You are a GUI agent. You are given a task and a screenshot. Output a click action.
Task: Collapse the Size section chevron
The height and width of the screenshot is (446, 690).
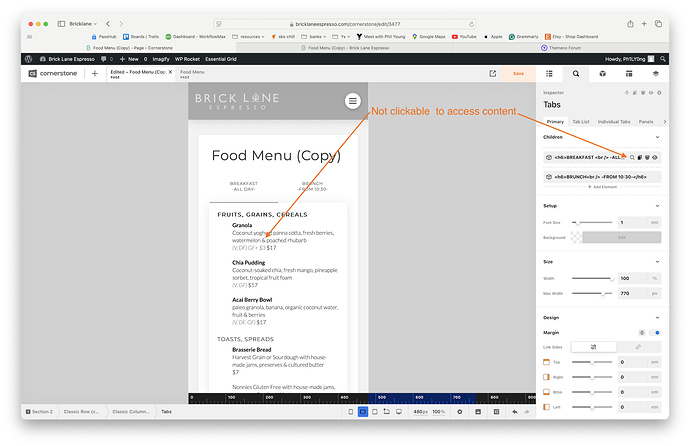(x=657, y=262)
